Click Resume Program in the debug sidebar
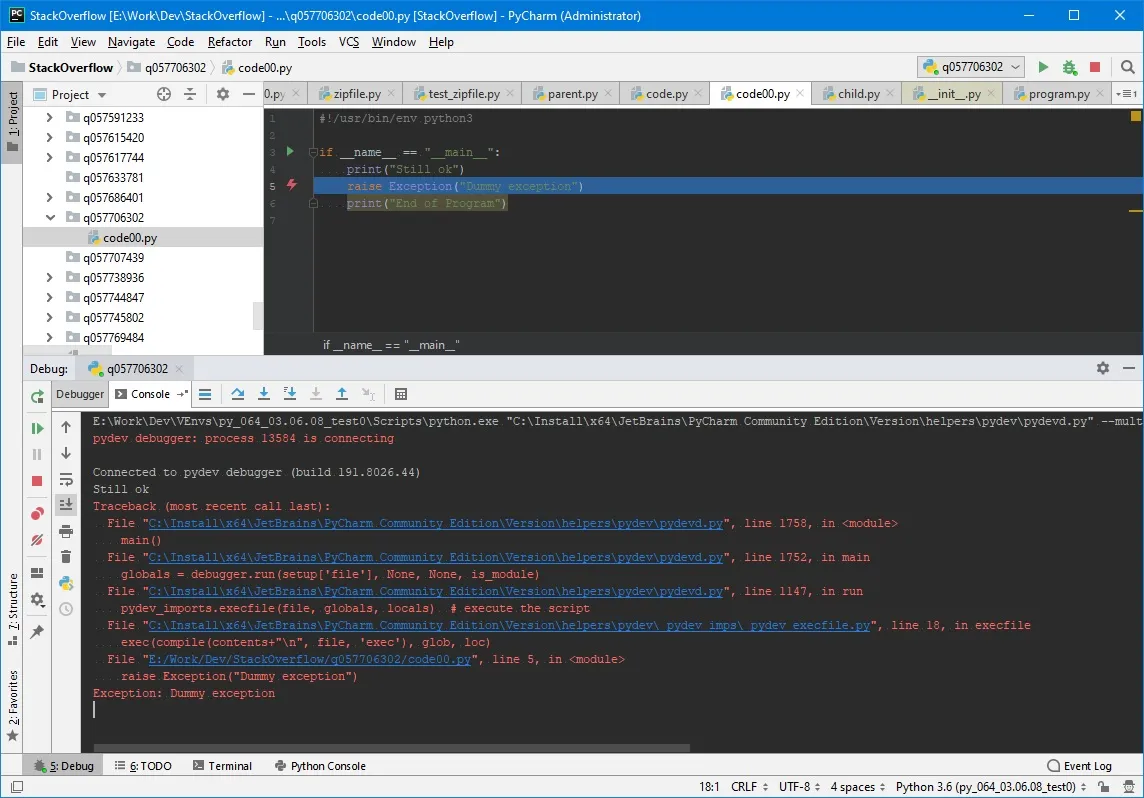 tap(37, 428)
